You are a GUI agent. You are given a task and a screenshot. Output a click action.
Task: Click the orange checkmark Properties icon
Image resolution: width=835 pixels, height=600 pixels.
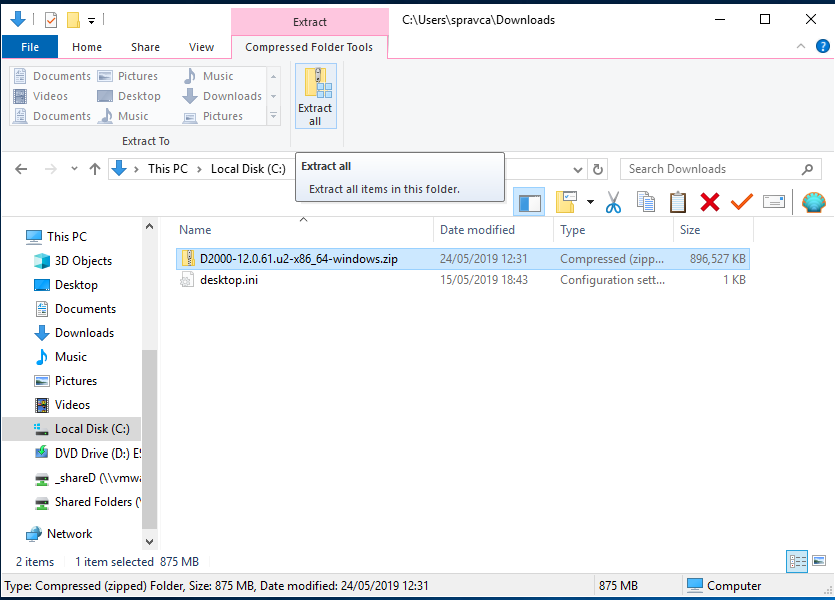741,202
